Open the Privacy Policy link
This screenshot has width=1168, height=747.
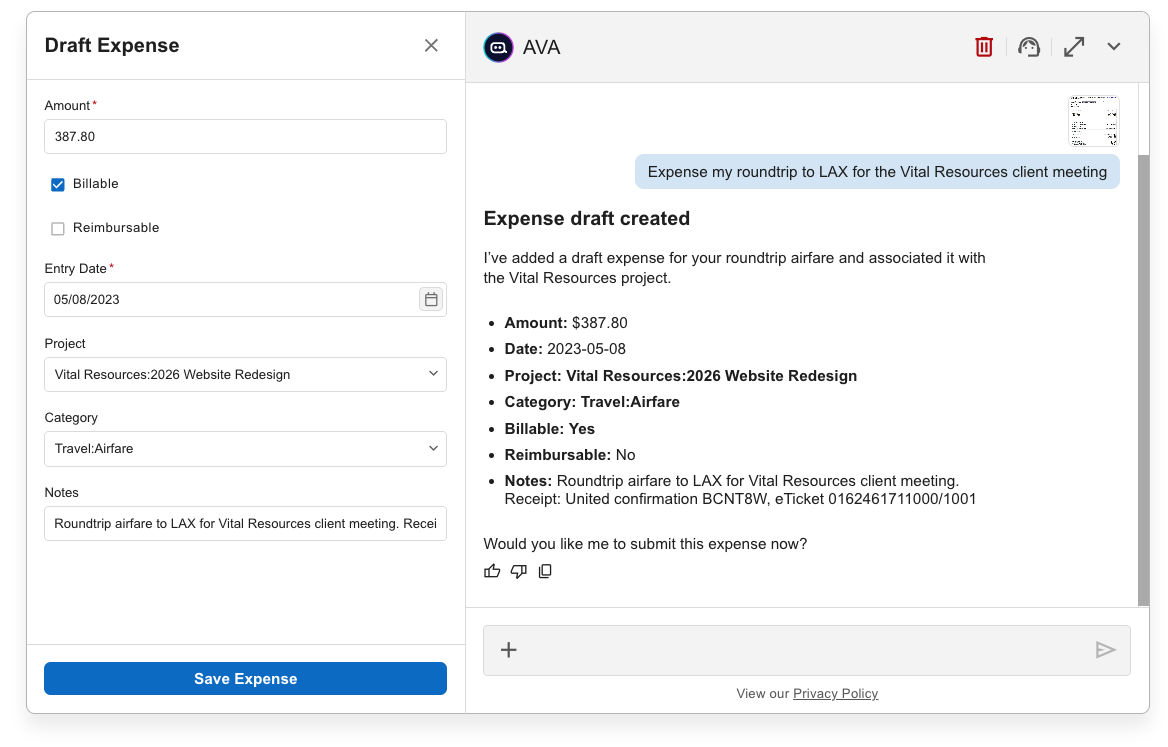835,693
